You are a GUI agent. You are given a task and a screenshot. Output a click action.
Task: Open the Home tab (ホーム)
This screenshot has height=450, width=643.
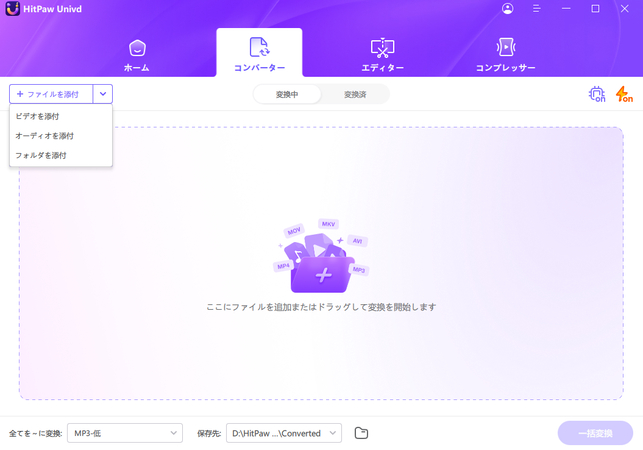coord(137,55)
